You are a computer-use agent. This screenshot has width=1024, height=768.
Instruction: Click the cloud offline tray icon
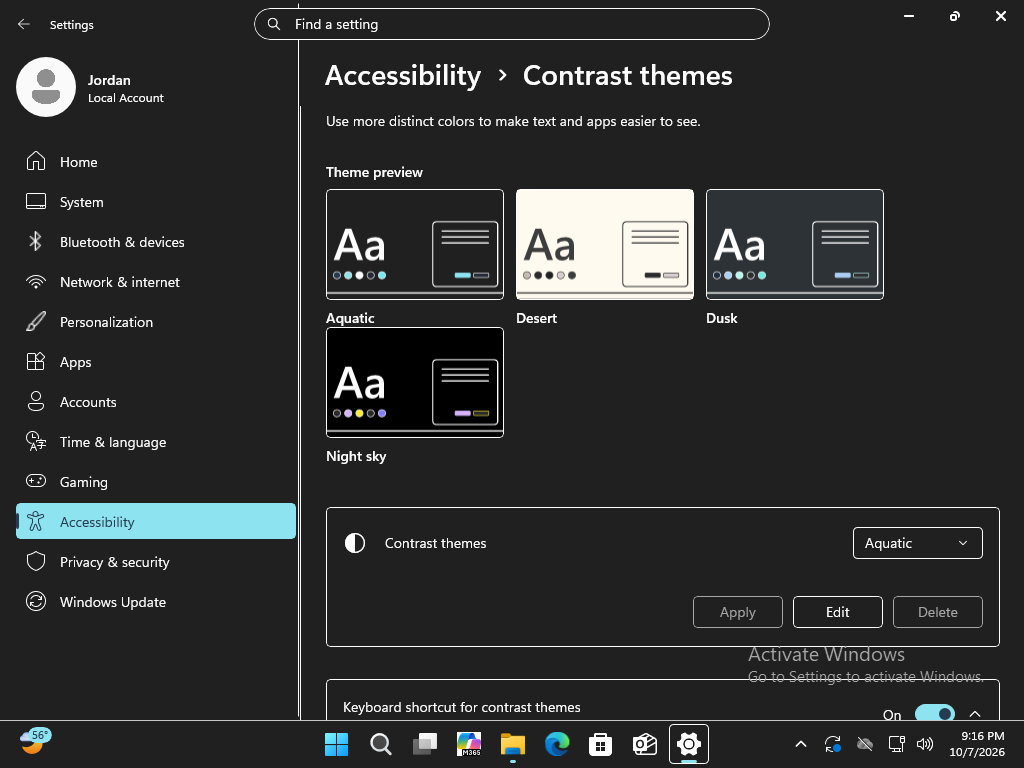pos(865,744)
